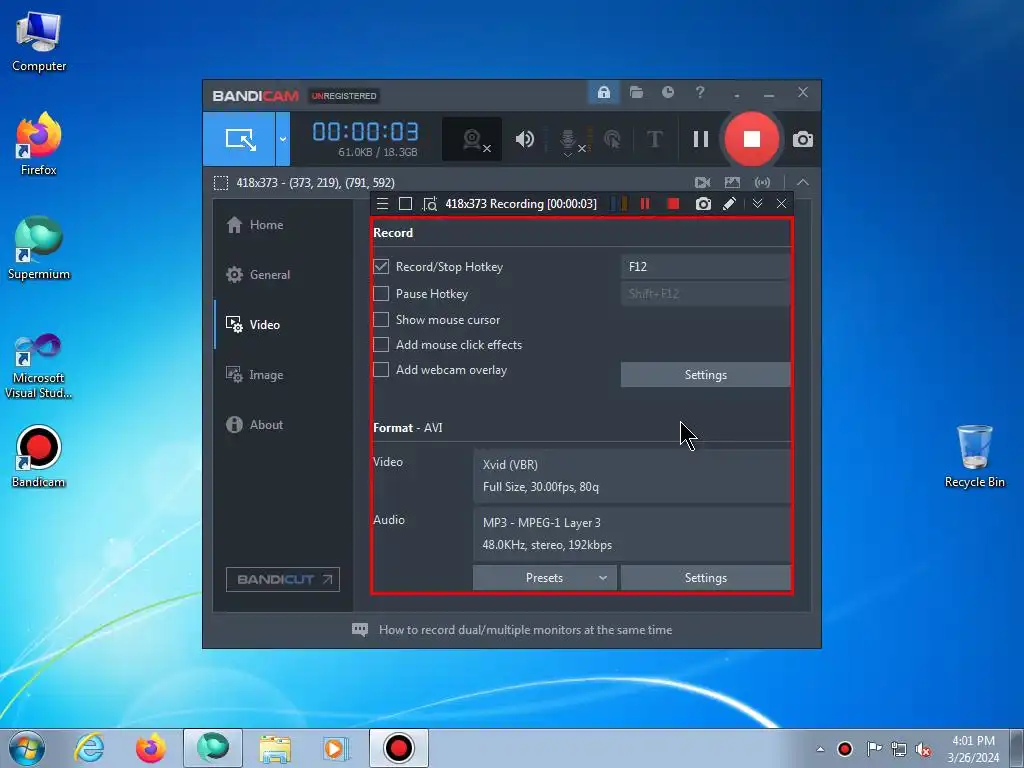Launch Internet Explorer from taskbar
The height and width of the screenshot is (768, 1024).
89,748
